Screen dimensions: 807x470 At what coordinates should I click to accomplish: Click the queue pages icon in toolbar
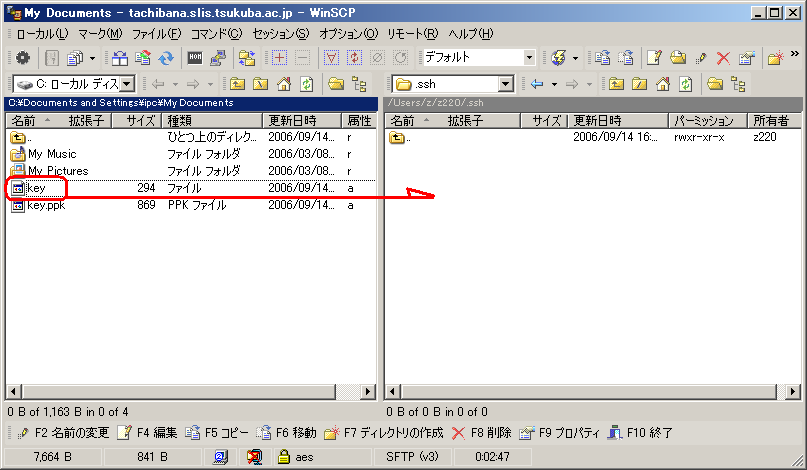tap(75, 58)
